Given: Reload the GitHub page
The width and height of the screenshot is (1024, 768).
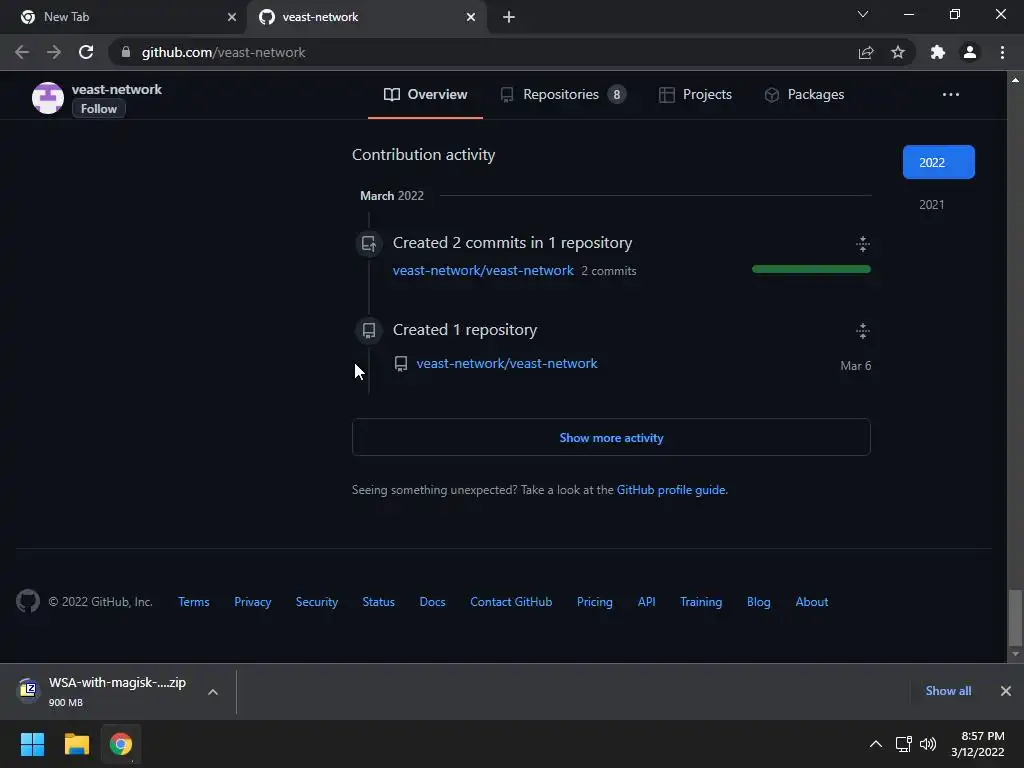Looking at the screenshot, I should 86,52.
